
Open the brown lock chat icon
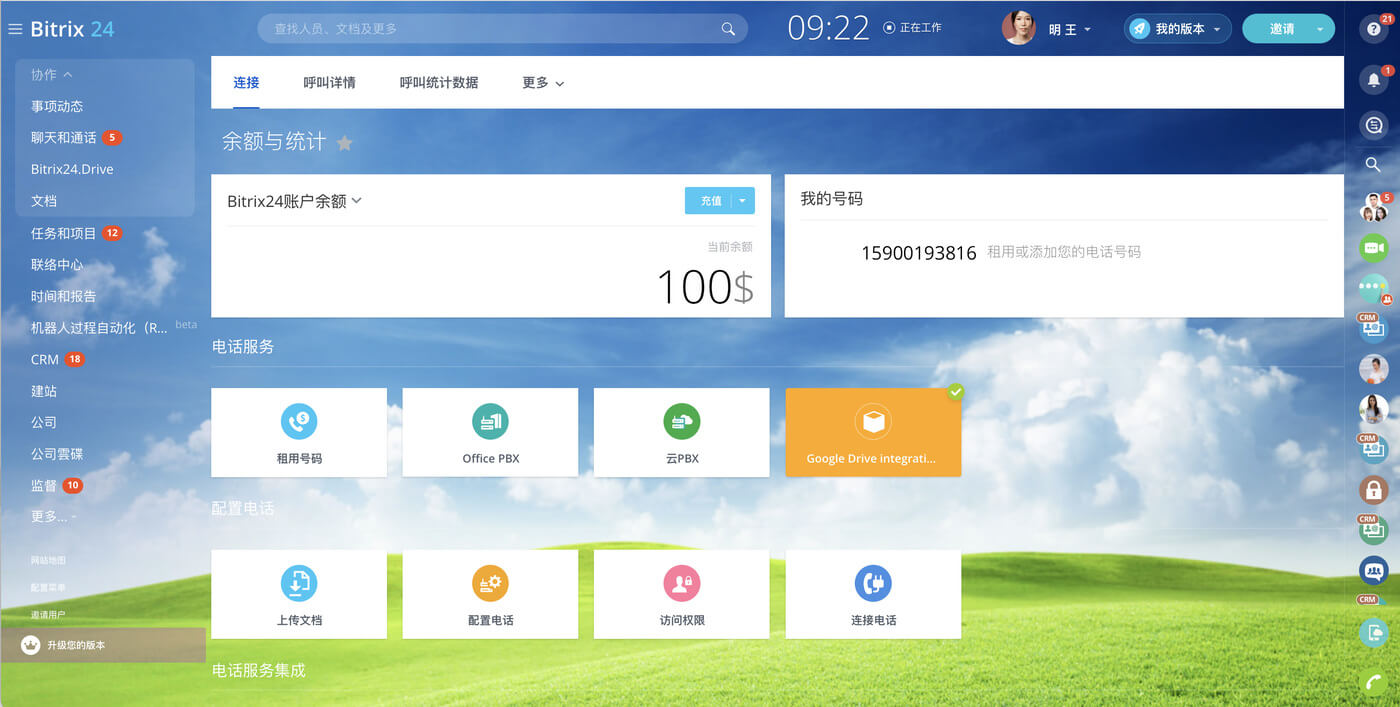(1374, 489)
